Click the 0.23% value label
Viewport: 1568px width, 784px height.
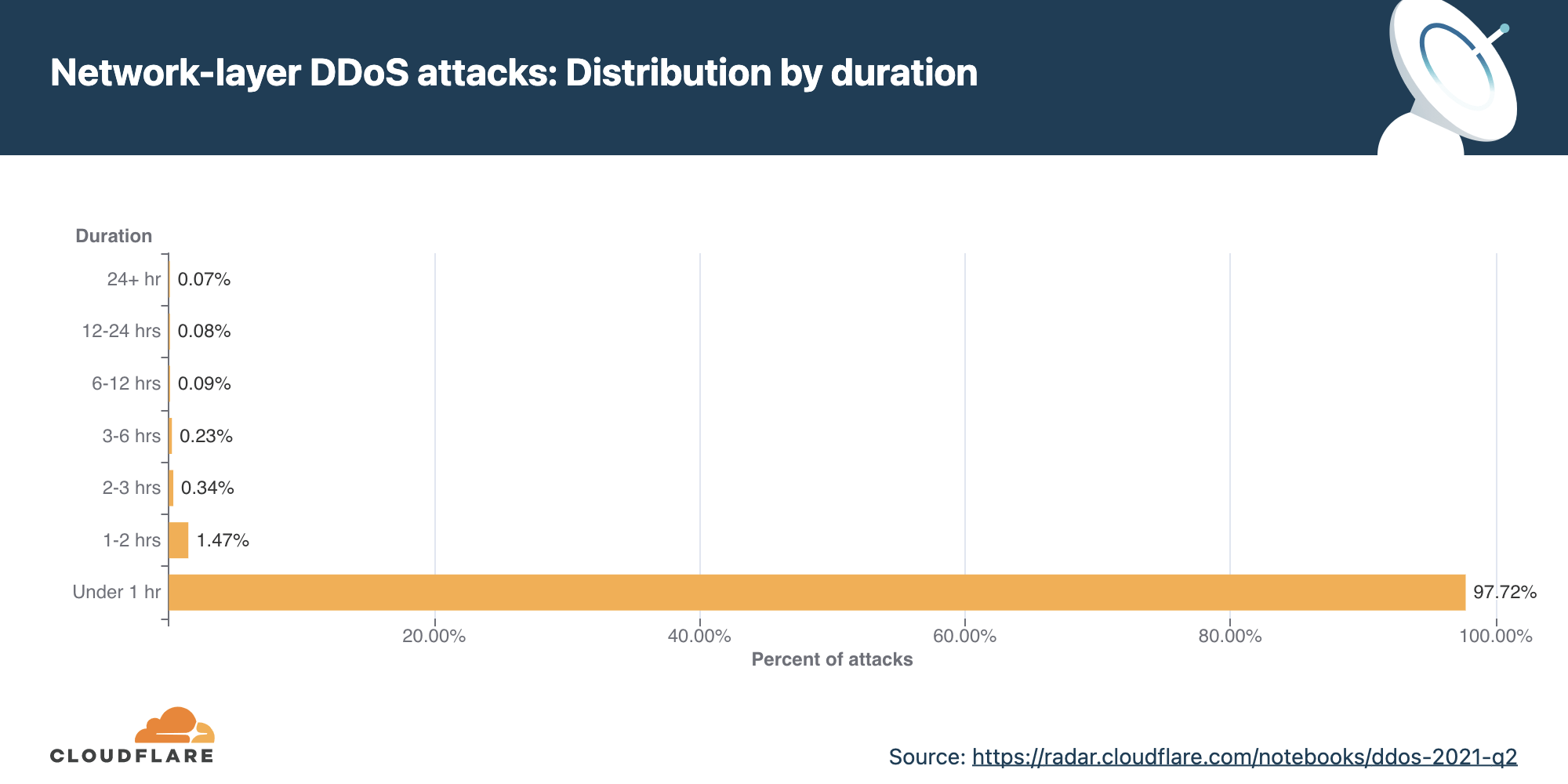206,436
